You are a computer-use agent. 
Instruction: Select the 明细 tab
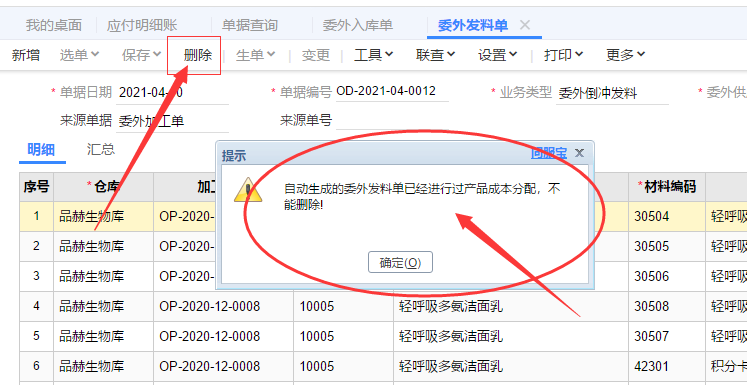41,150
